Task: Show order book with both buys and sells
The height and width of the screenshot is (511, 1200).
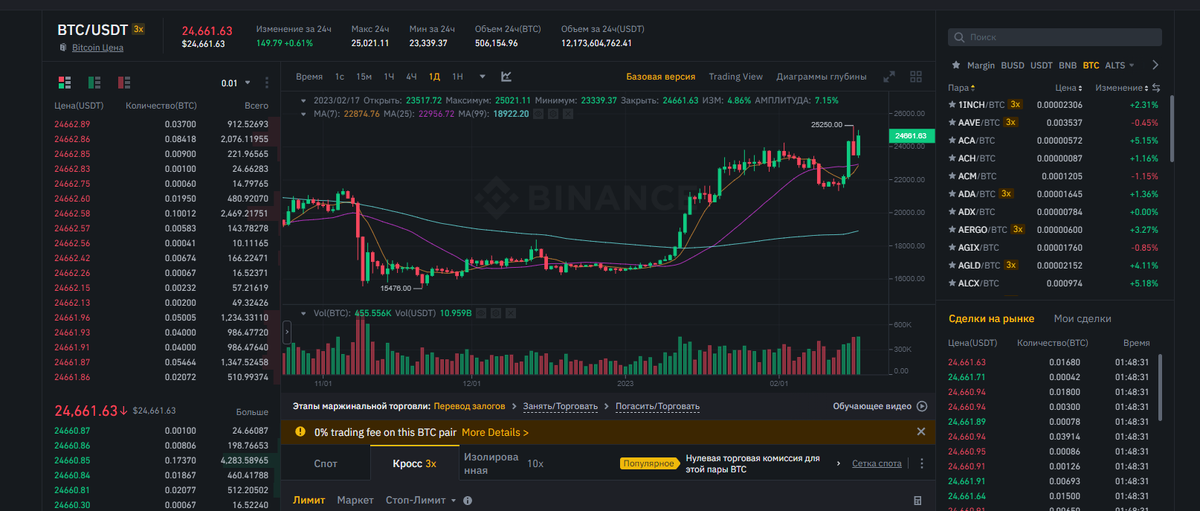Action: coord(64,82)
